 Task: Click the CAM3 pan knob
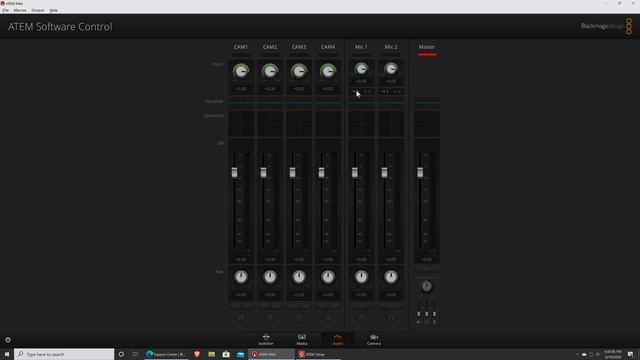pyautogui.click(x=299, y=277)
